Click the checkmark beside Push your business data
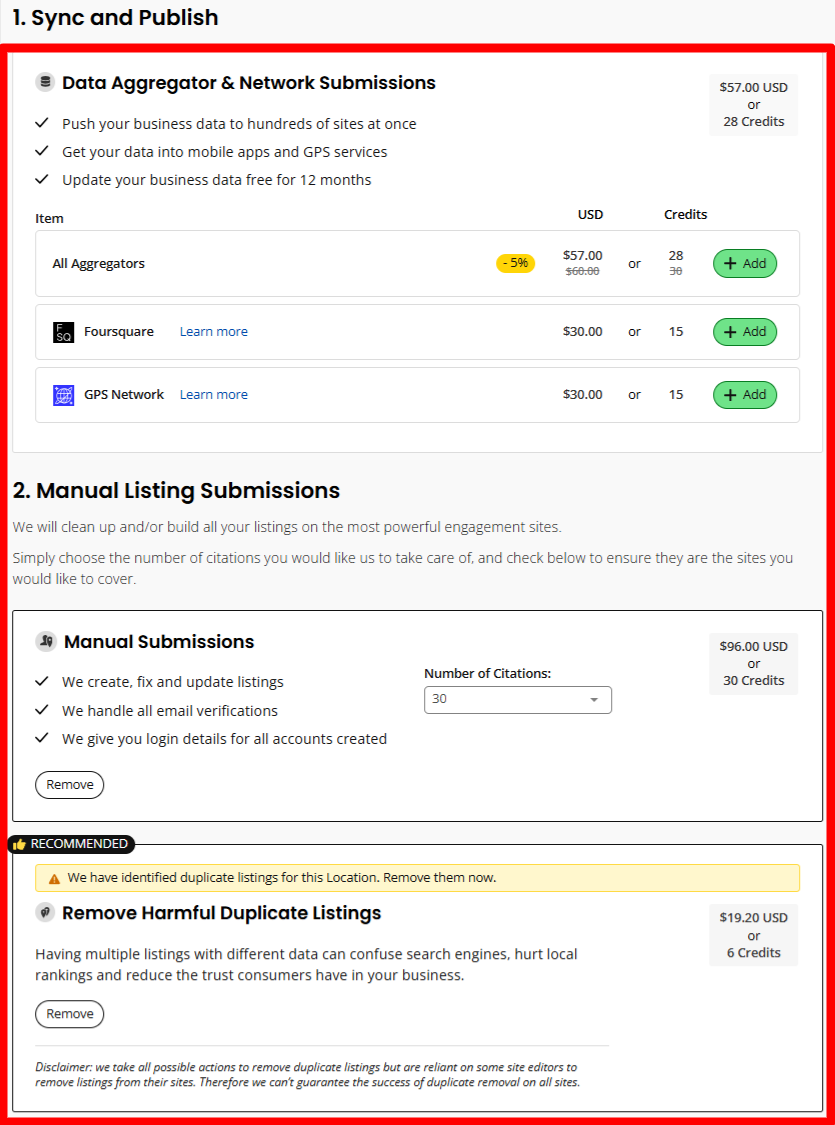835x1125 pixels. coord(41,124)
